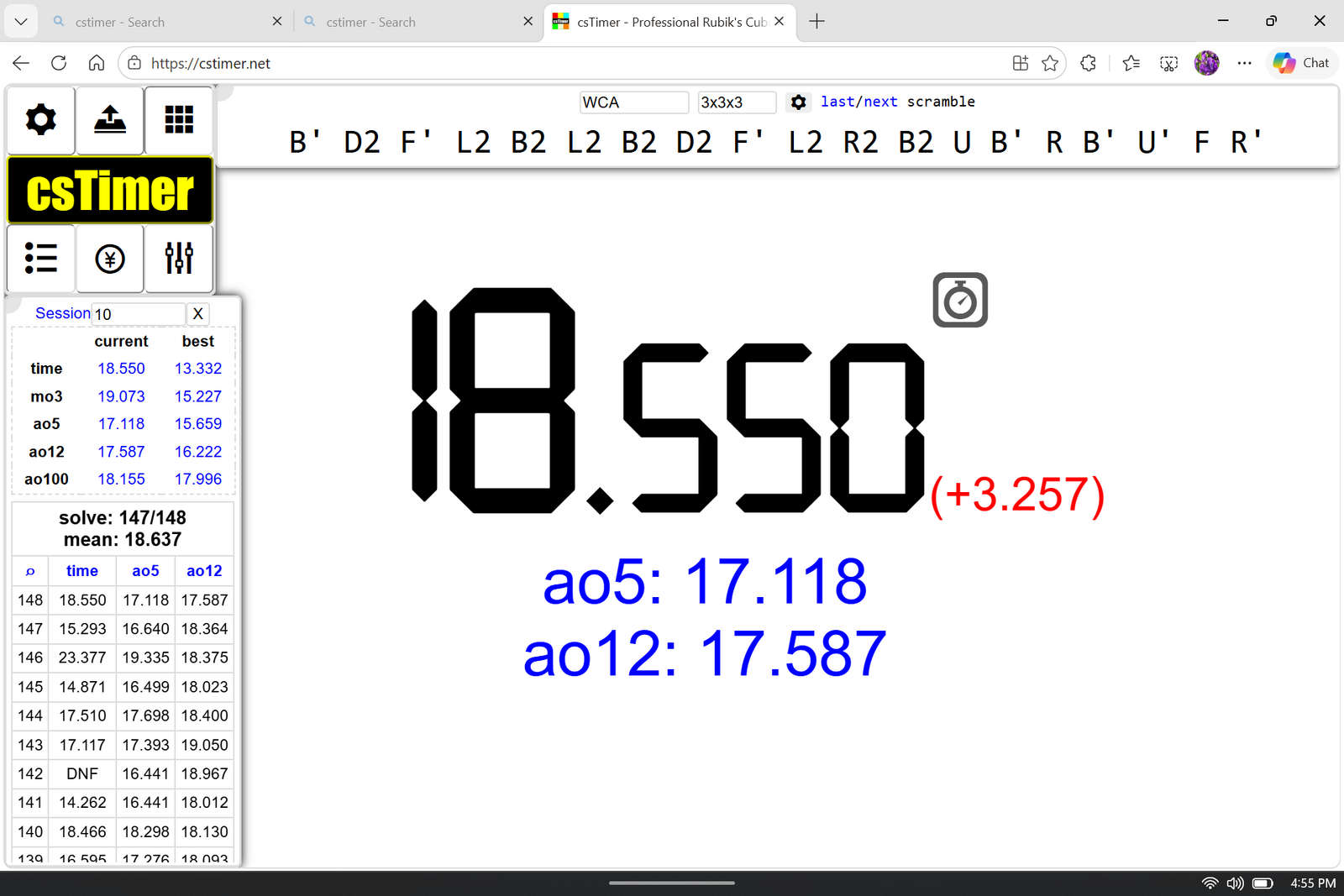Switch to the first cstimer Search tab
The image size is (1344, 896).
click(x=167, y=22)
